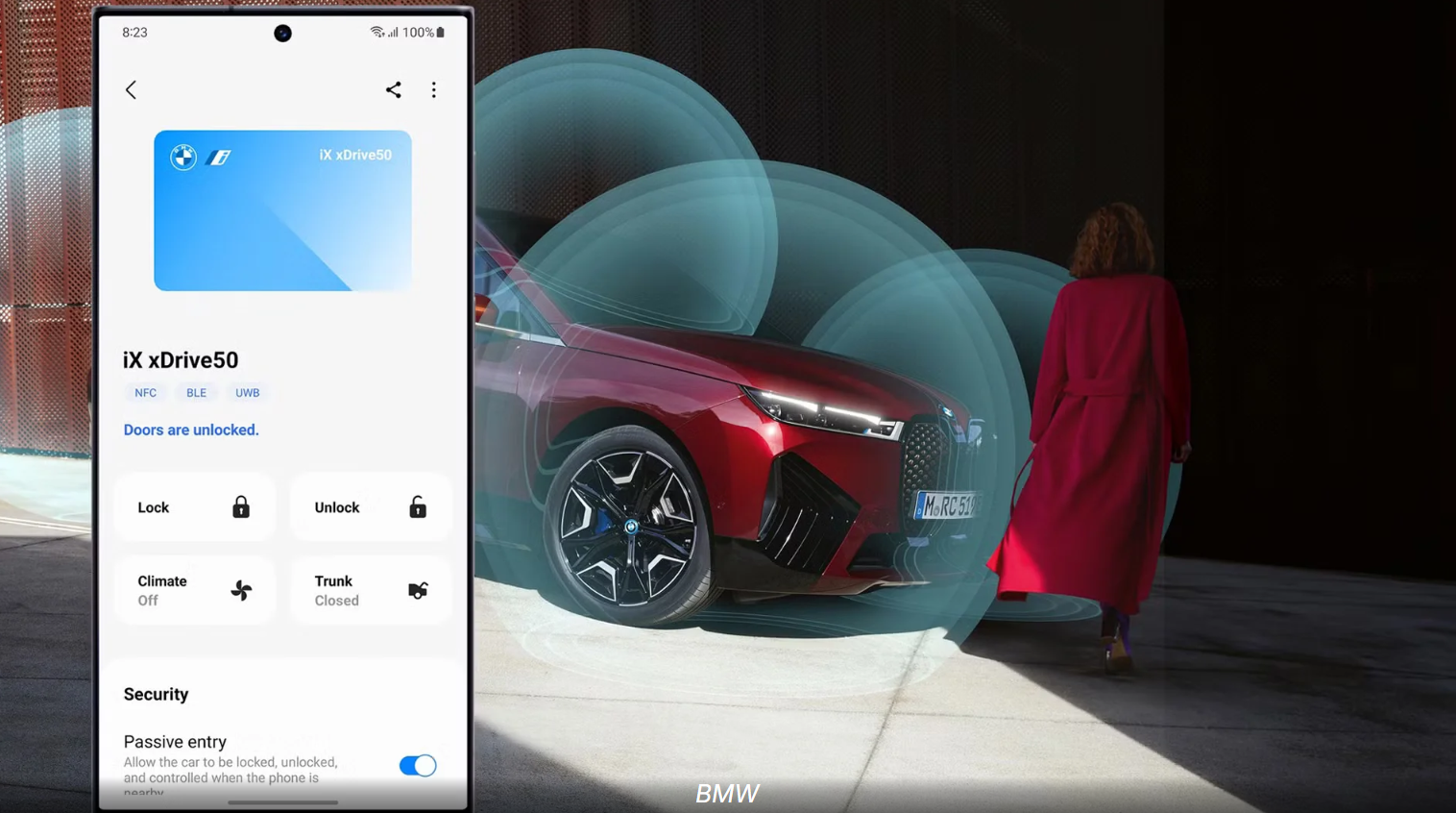Tap the BMW roundel logo on the card

(183, 157)
